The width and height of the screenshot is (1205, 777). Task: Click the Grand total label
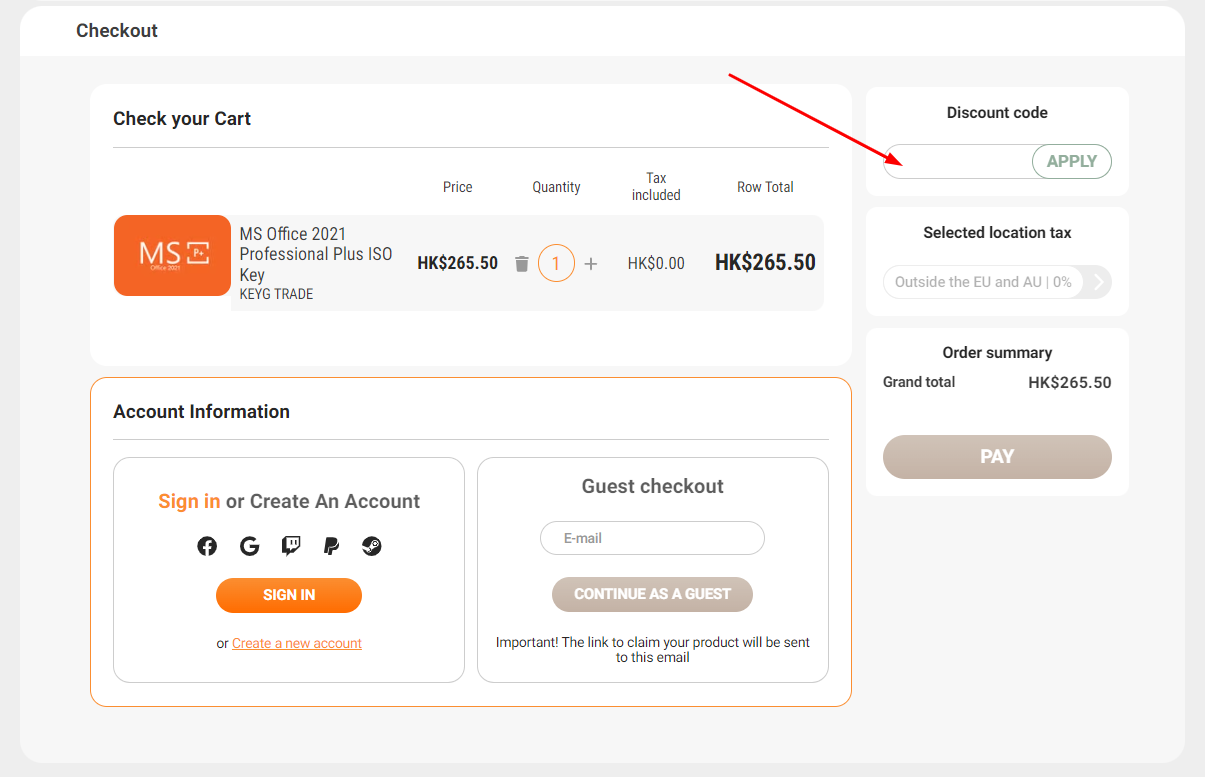(919, 382)
